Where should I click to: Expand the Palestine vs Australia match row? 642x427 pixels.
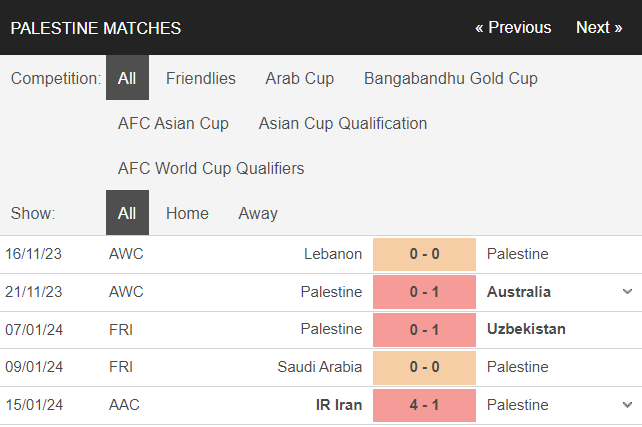(x=627, y=292)
